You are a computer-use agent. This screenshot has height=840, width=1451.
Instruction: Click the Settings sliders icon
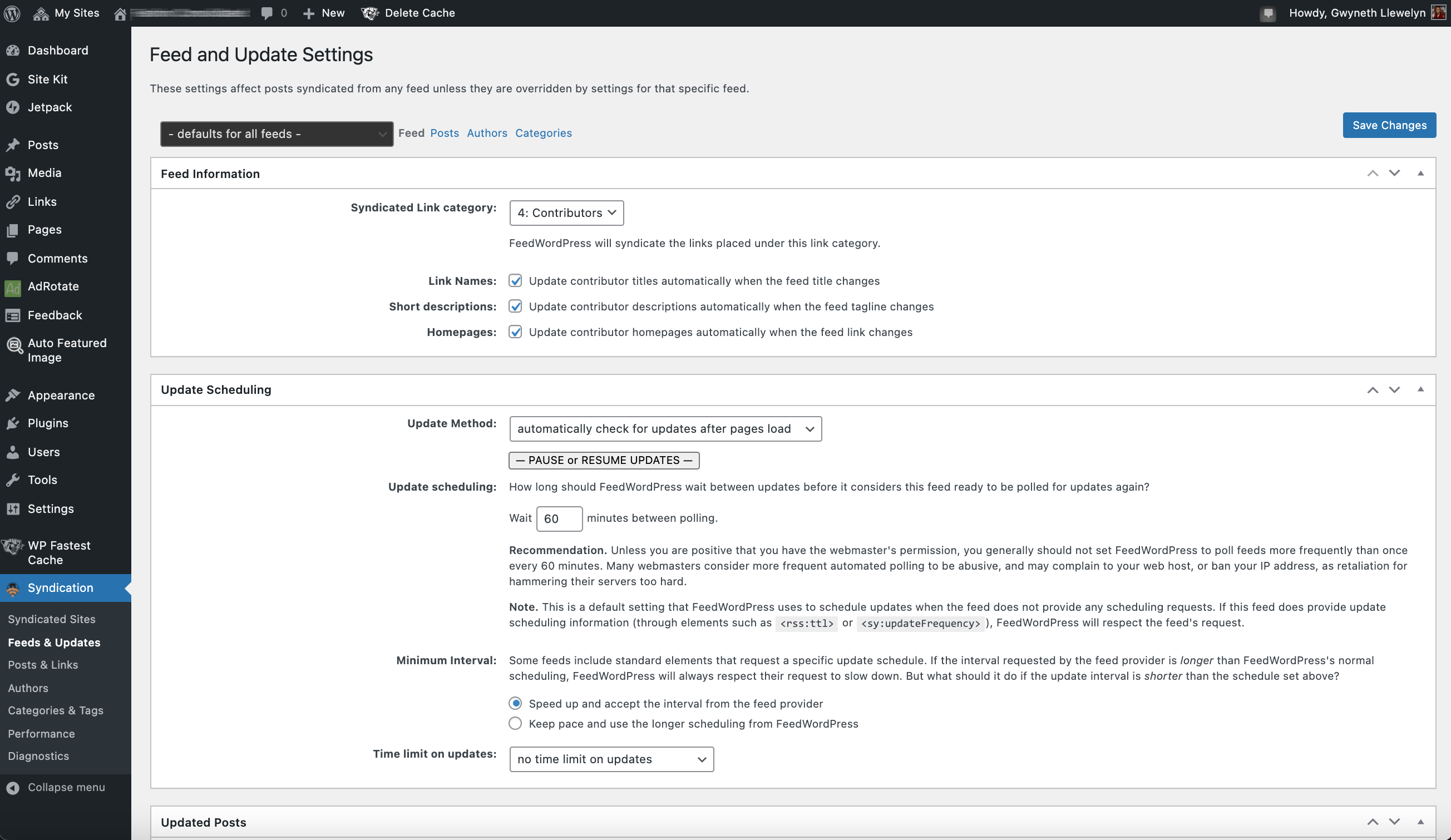click(13, 509)
